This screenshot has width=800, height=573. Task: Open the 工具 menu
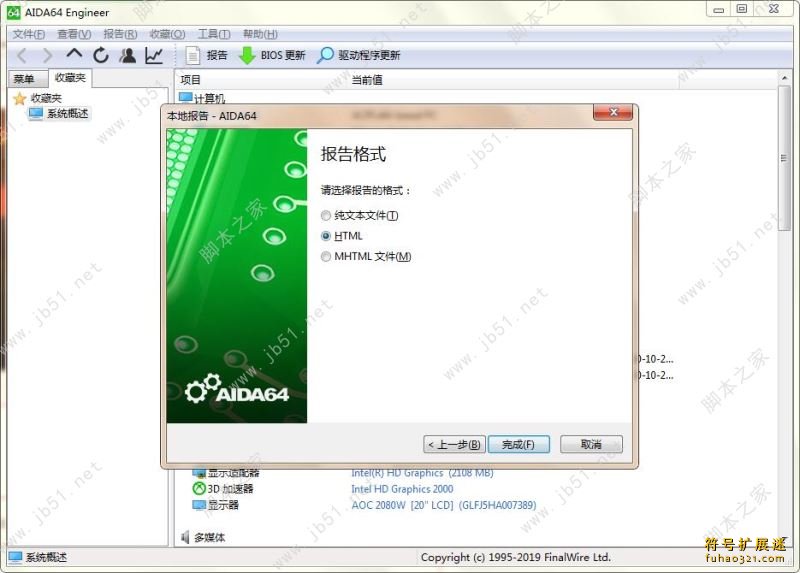point(214,34)
